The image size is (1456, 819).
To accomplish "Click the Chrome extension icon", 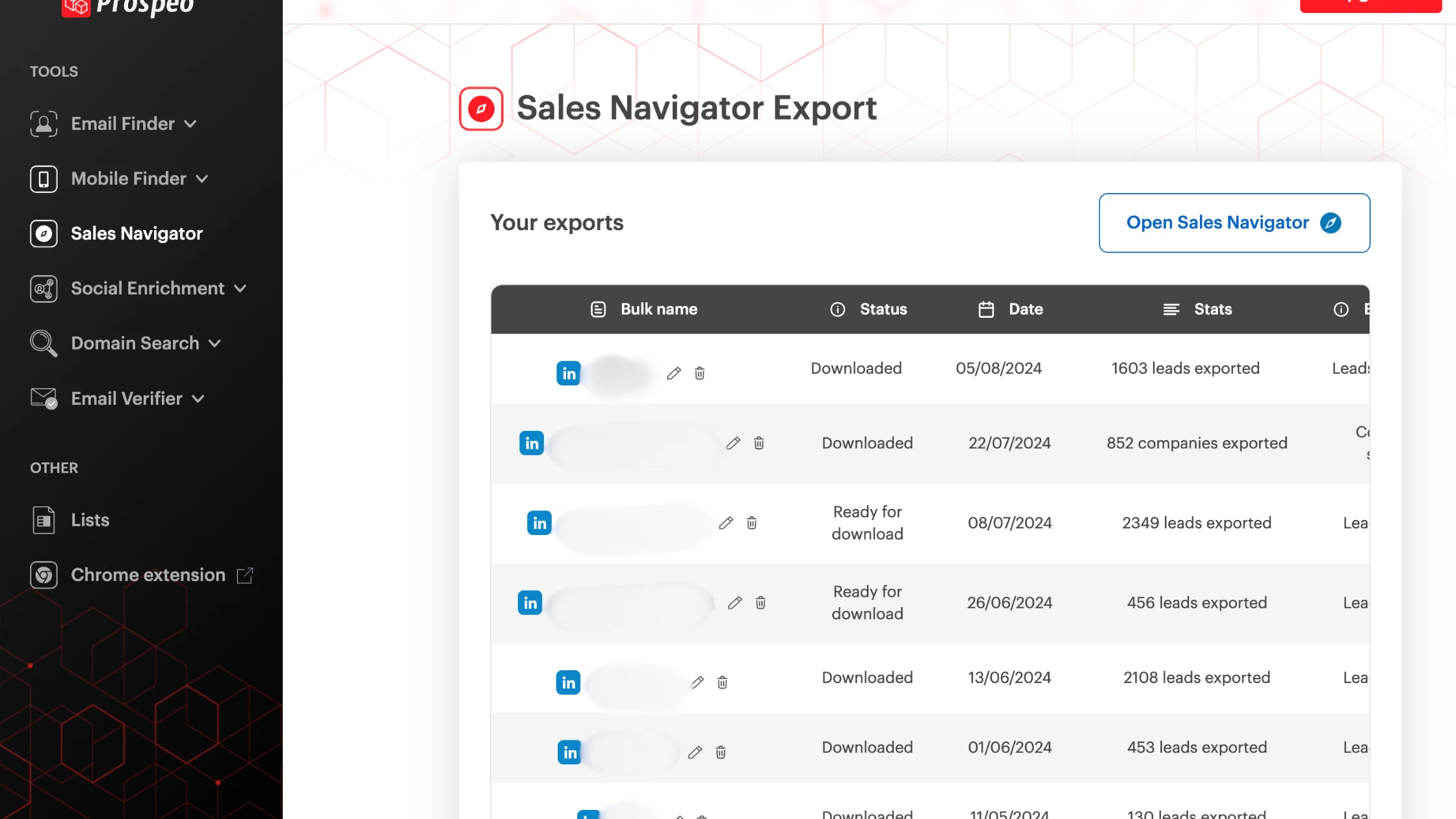I will click(x=44, y=575).
